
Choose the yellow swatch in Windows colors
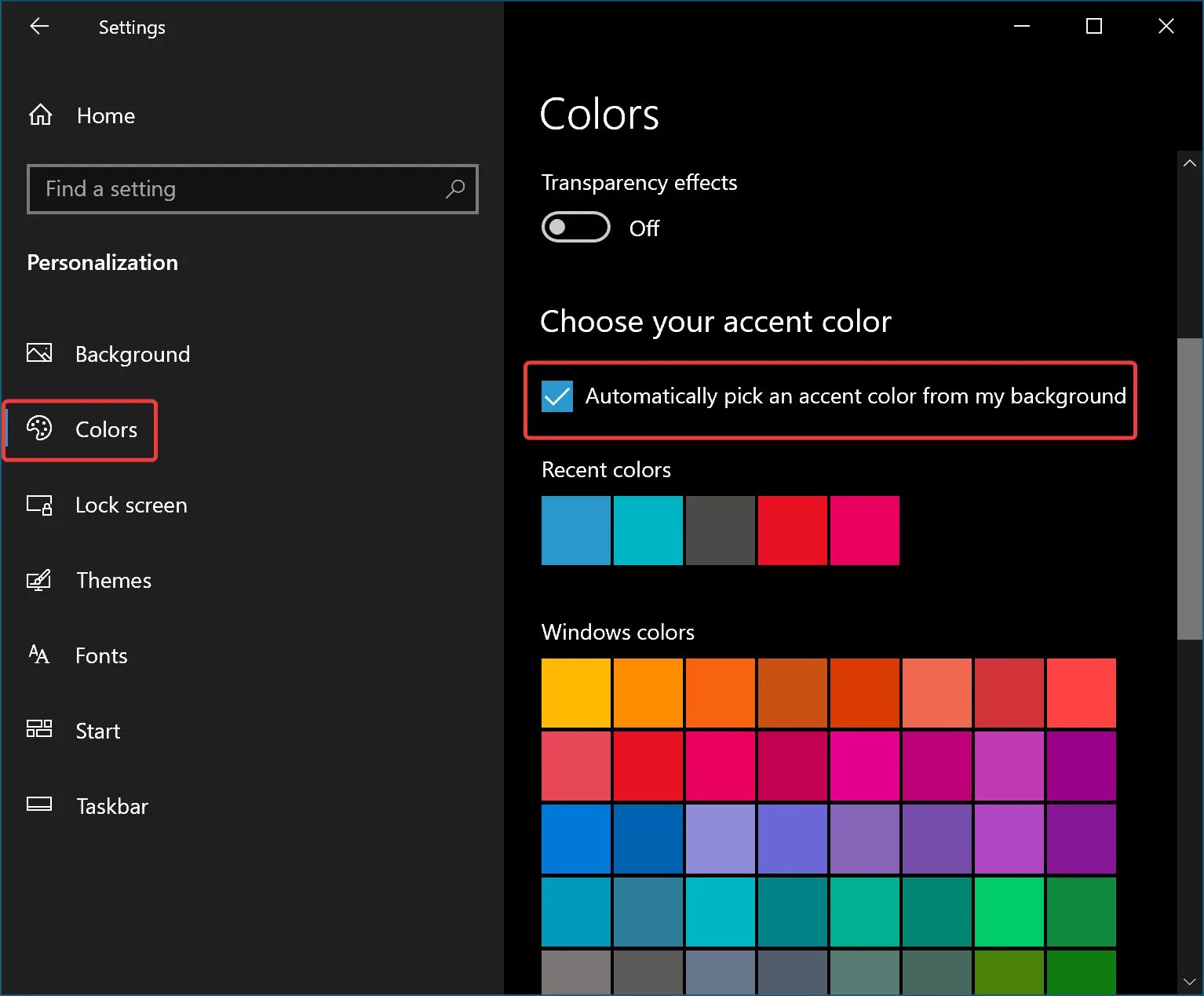[x=575, y=692]
